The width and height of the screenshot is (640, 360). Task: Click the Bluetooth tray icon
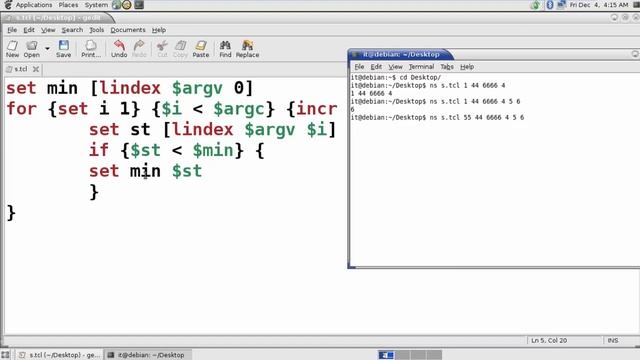point(550,5)
